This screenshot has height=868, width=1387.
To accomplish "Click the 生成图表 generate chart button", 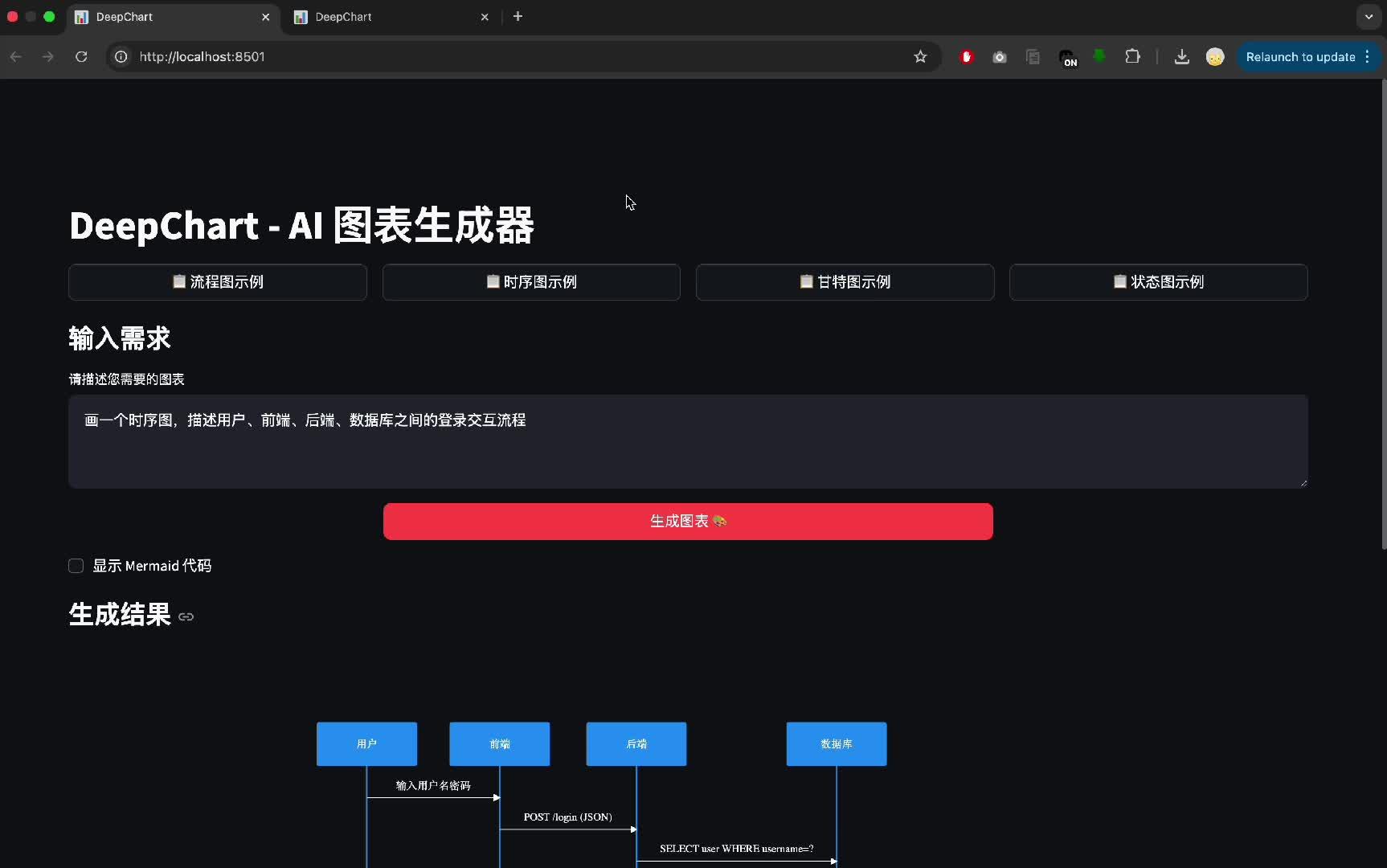I will (688, 521).
